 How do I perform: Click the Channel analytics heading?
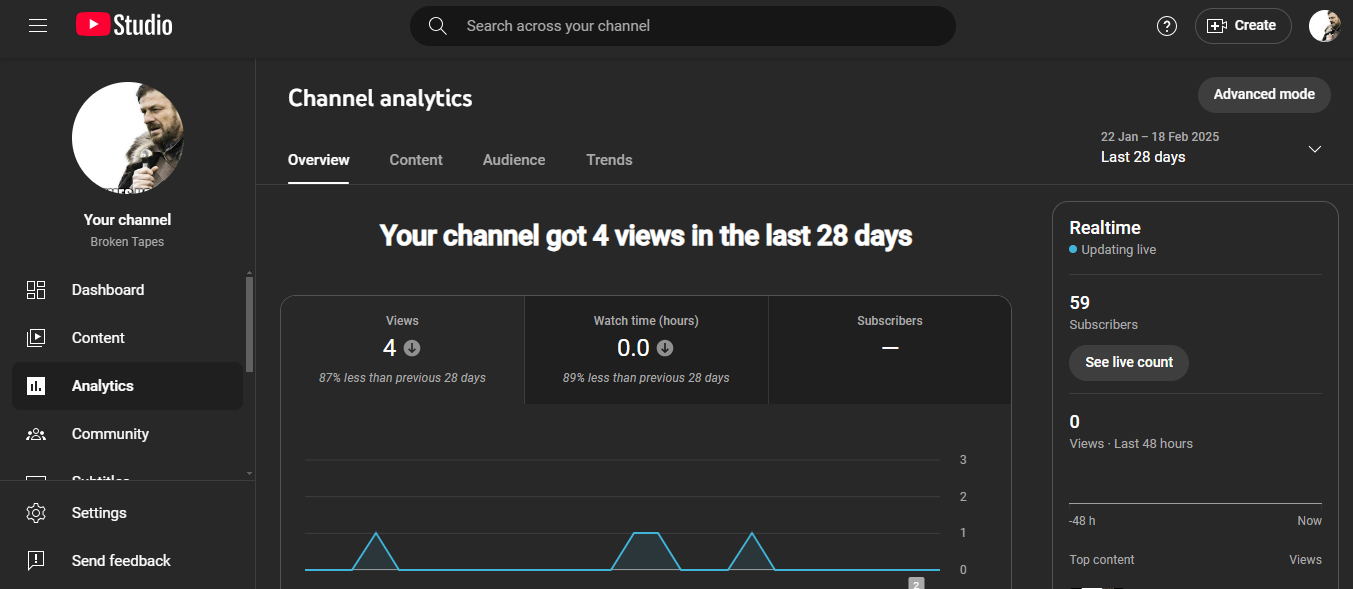[x=380, y=98]
